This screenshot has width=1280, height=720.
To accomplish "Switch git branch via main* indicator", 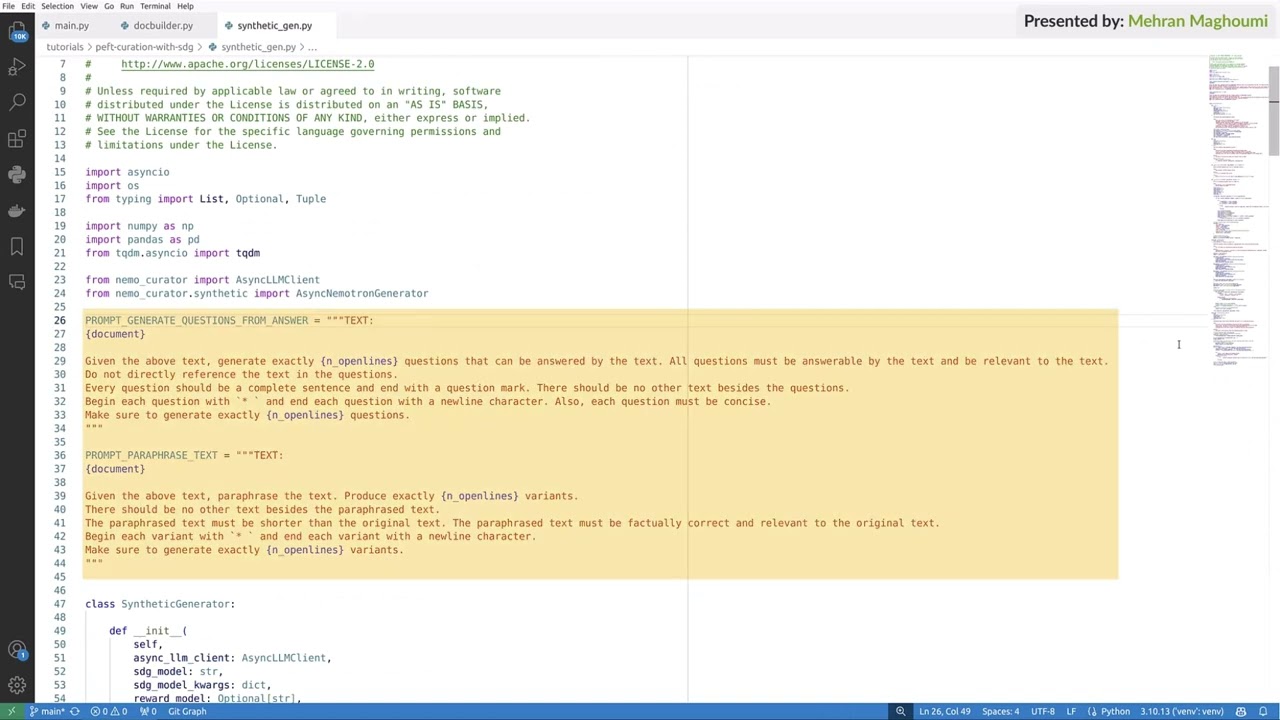I will point(48,711).
